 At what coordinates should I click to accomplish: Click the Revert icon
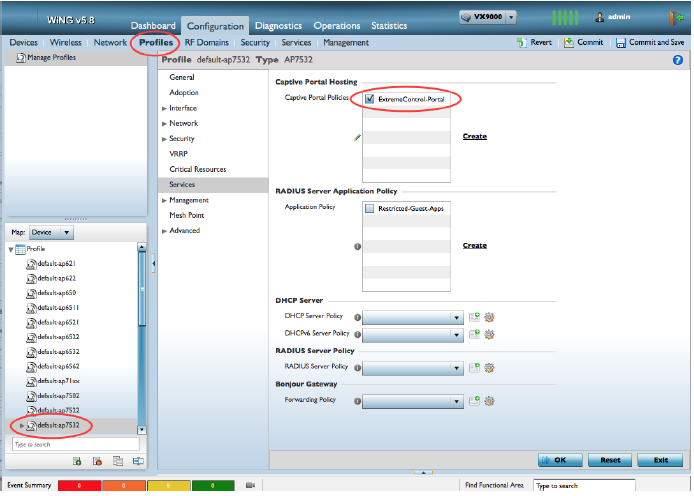tap(522, 42)
